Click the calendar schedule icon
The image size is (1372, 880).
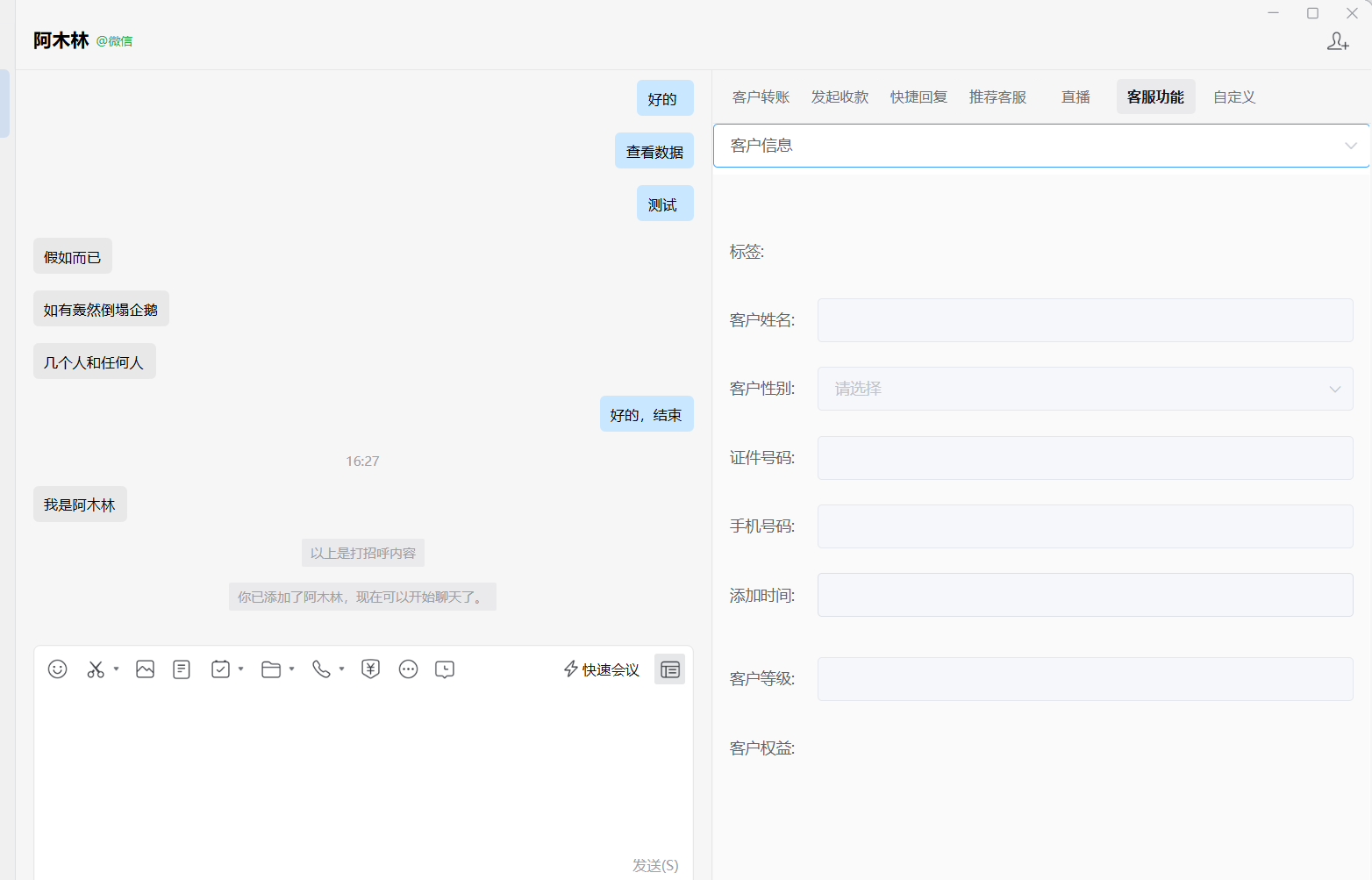tap(220, 669)
